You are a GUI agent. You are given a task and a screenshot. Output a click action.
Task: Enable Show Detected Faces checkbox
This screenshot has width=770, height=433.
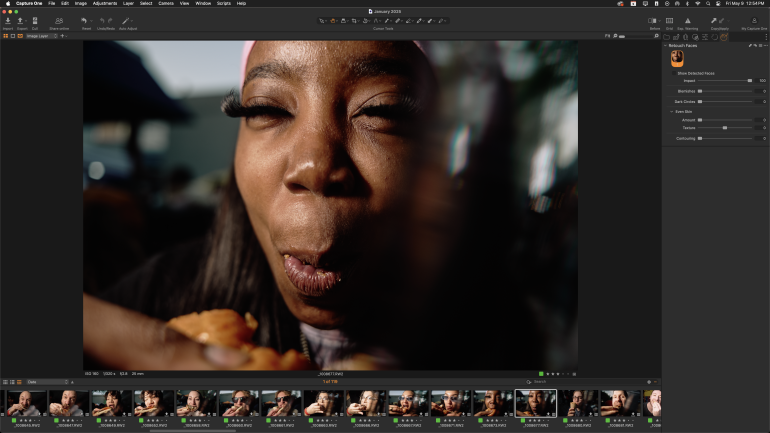674,73
